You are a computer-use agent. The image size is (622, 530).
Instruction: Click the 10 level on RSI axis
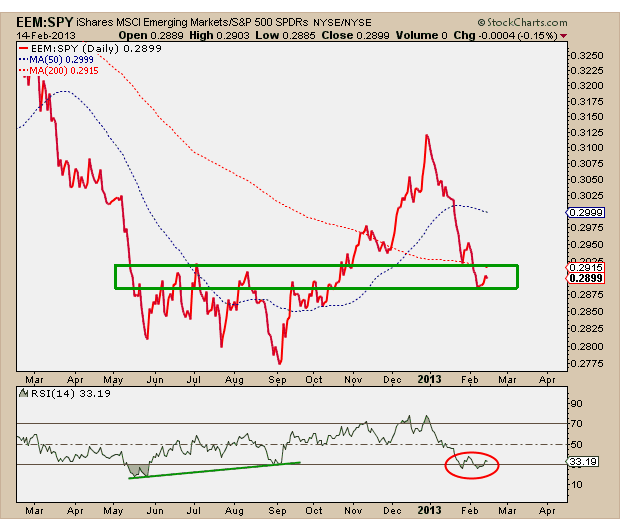coord(576,484)
